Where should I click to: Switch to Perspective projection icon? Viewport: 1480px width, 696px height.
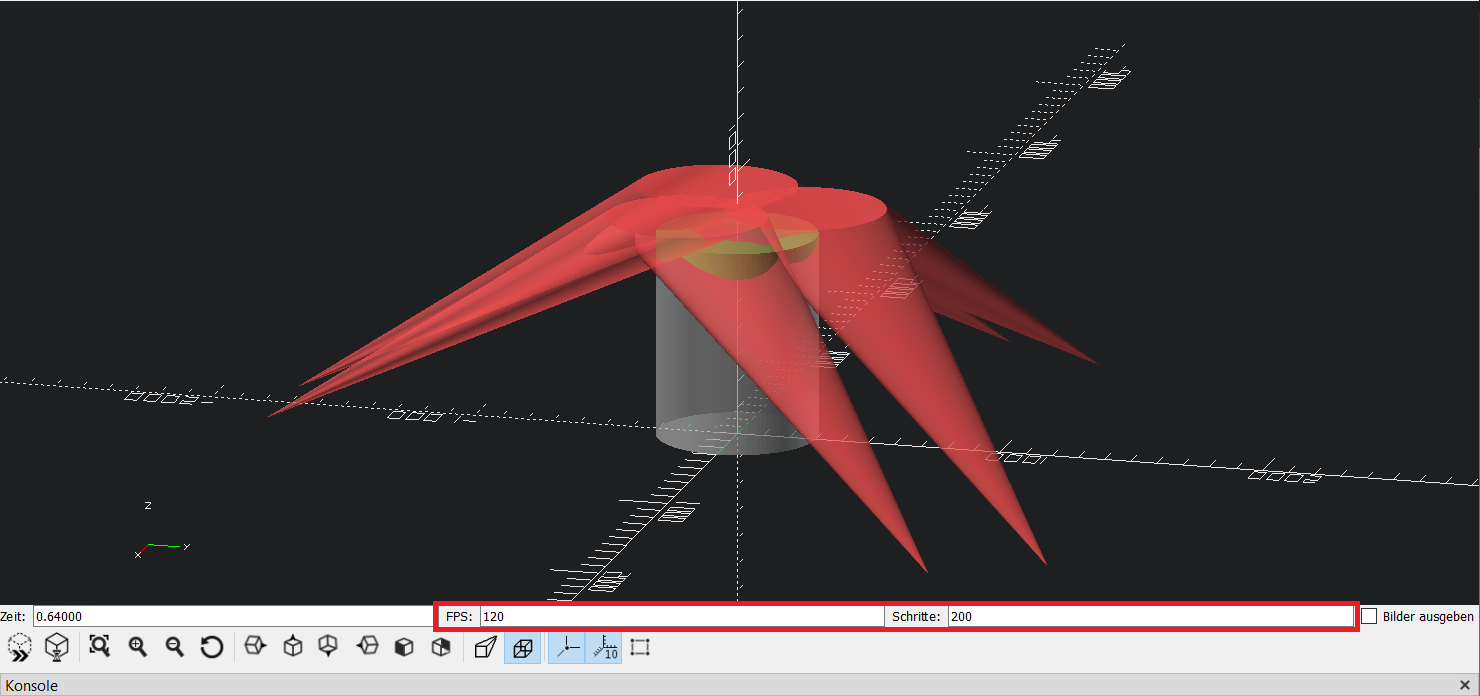485,647
